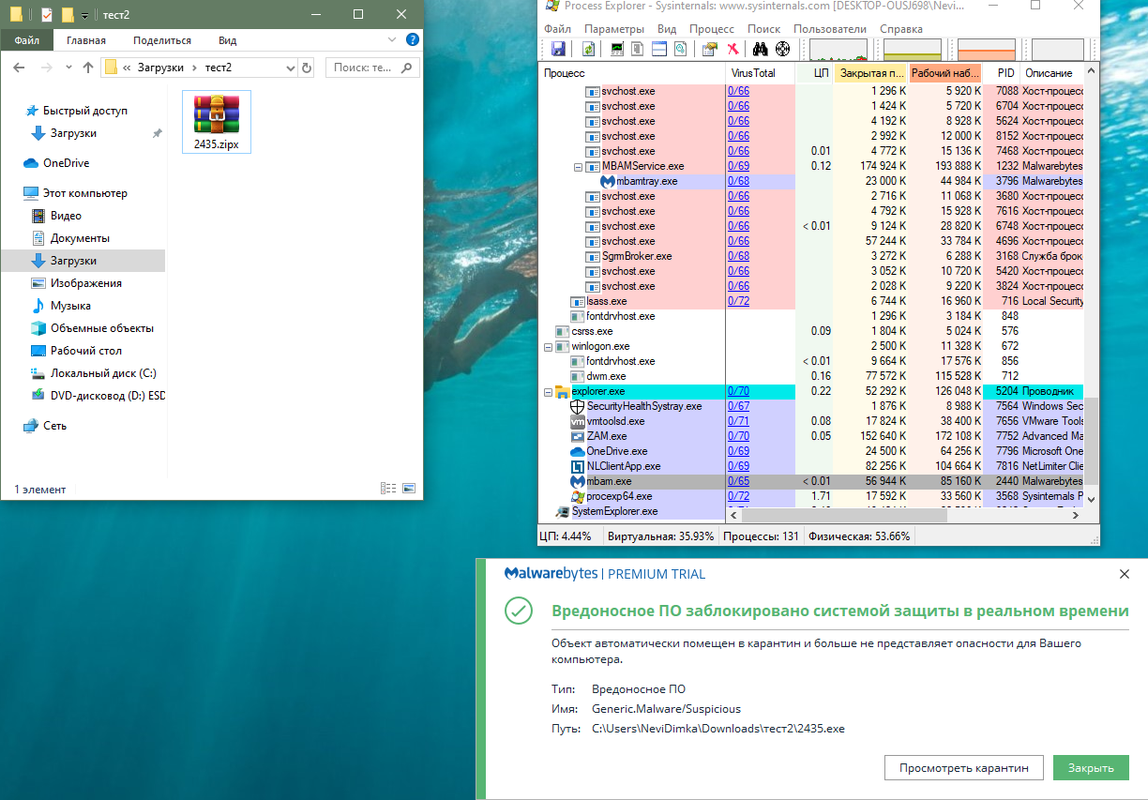Image resolution: width=1148 pixels, height=800 pixels.
Task: Click Explorer Back arrow
Action: tap(19, 67)
